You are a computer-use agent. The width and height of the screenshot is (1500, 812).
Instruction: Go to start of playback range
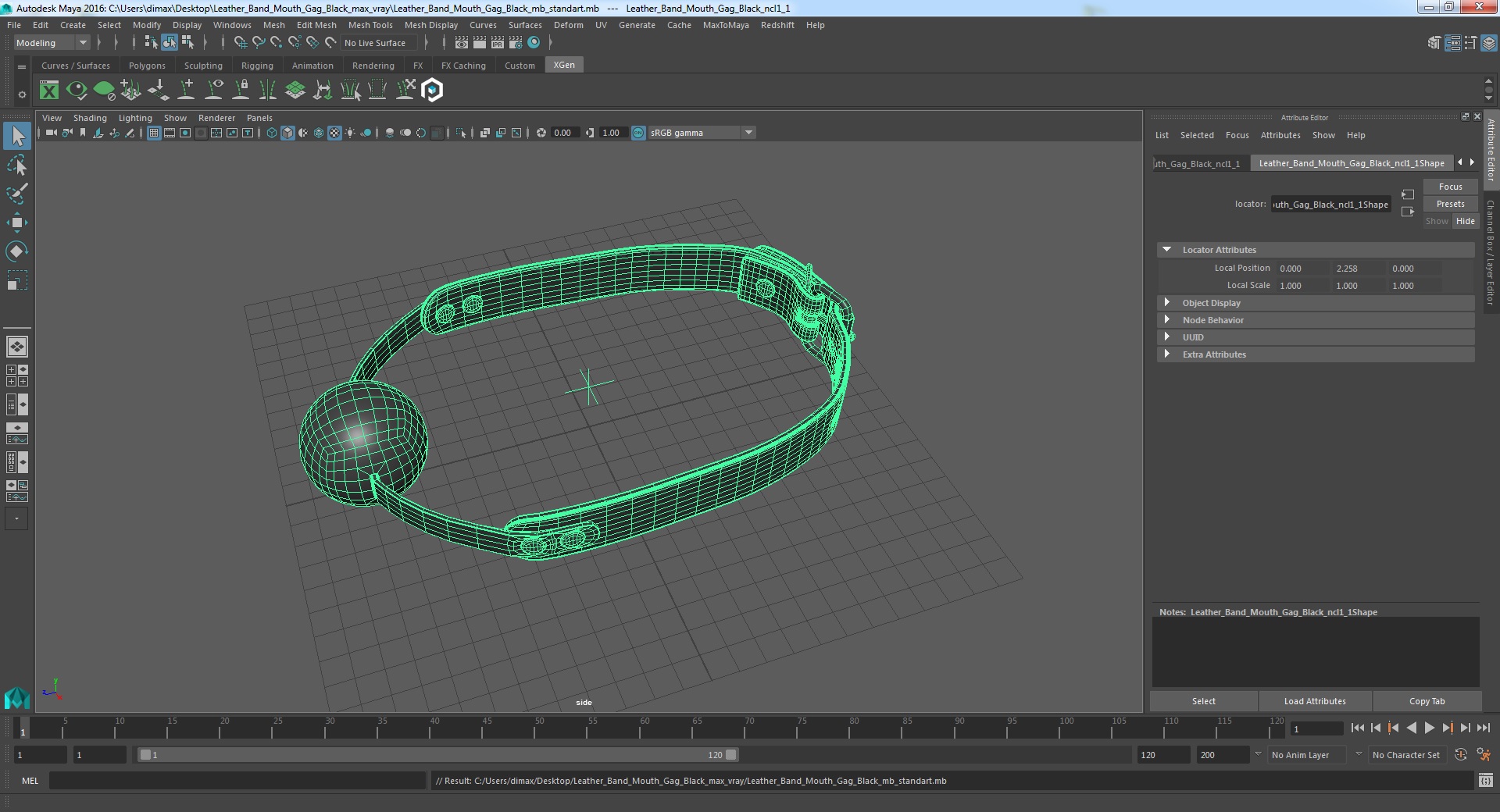point(1357,728)
